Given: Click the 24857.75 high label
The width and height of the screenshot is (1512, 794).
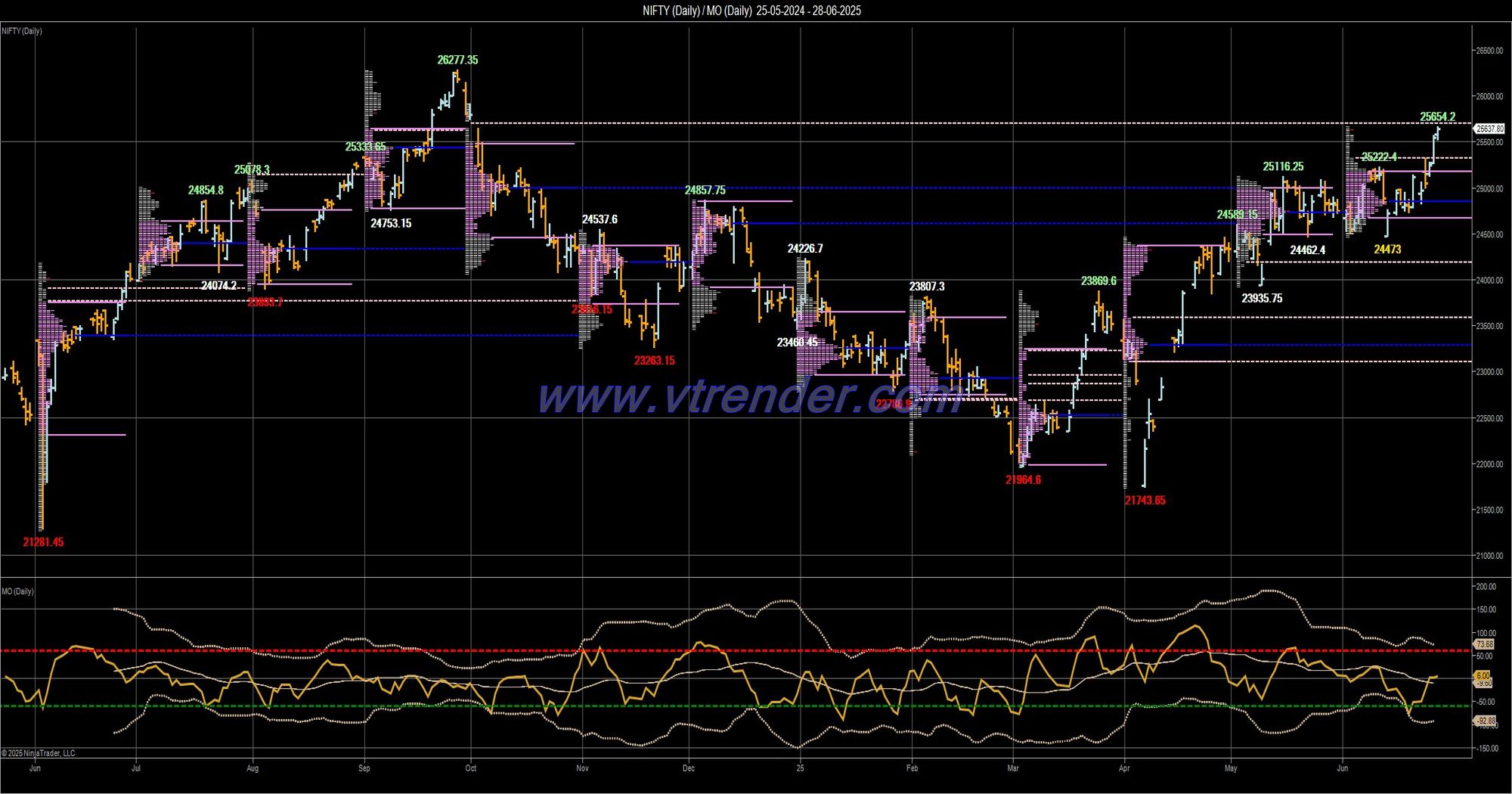Looking at the screenshot, I should click(705, 190).
